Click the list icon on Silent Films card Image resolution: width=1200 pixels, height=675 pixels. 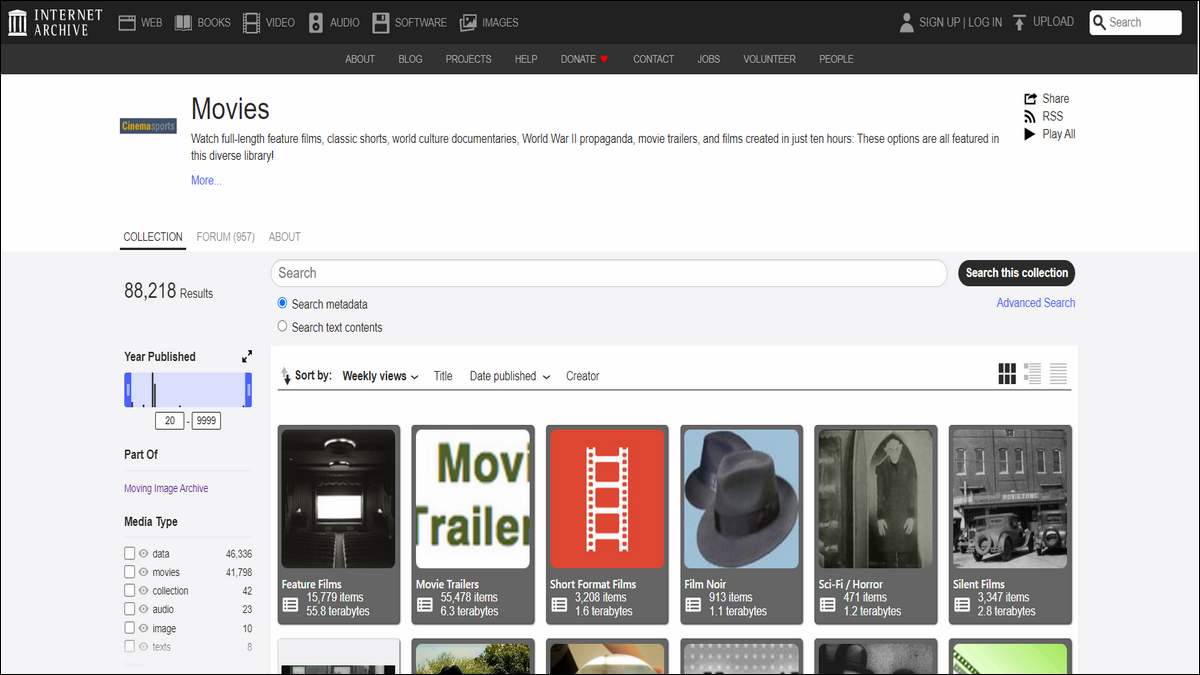pyautogui.click(x=962, y=604)
